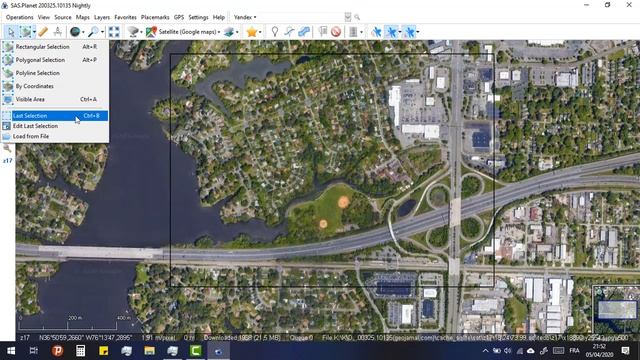Image resolution: width=640 pixels, height=360 pixels.
Task: Click the yellow star favorites icon
Action: [x=252, y=31]
